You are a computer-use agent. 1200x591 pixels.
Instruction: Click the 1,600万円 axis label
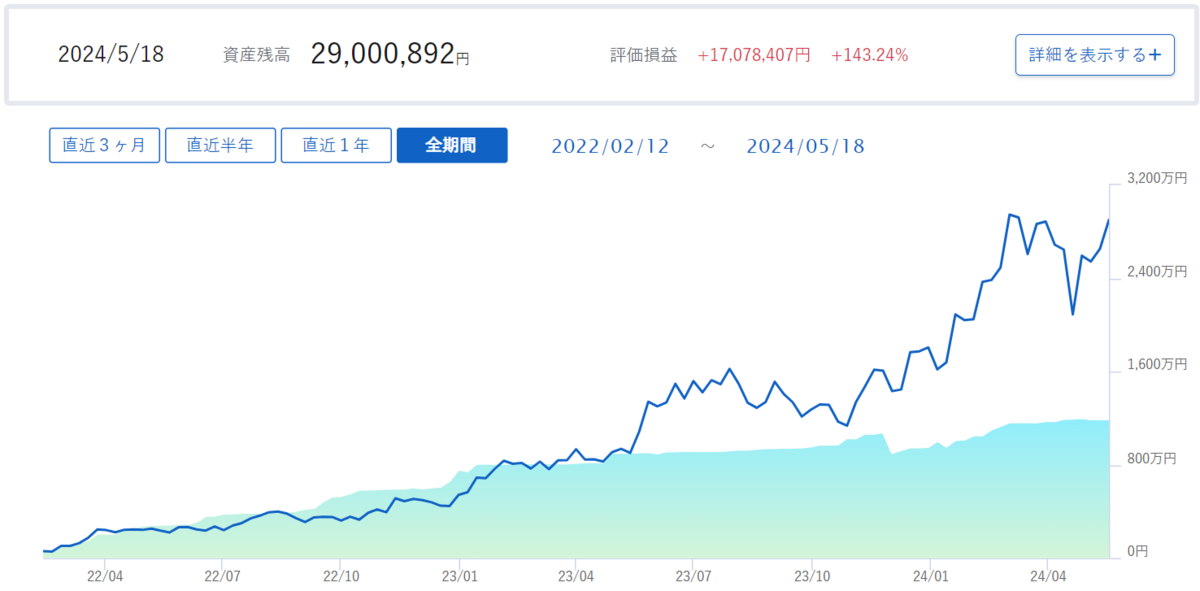pos(1157,365)
